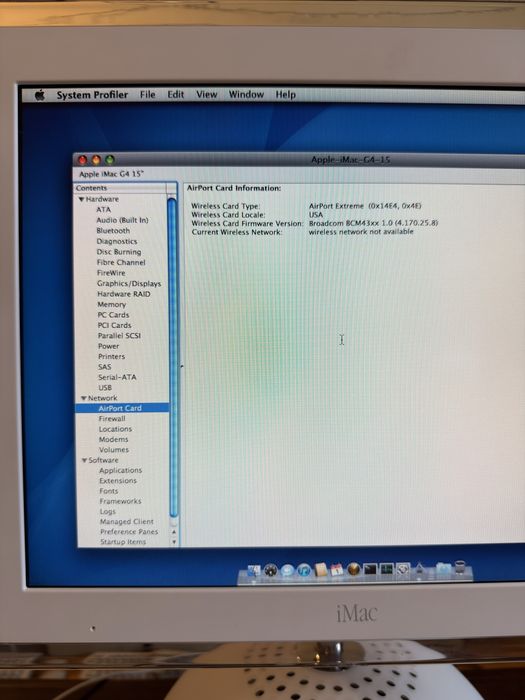Viewport: 525px width, 700px height.
Task: Select Startup Items in sidebar
Action: 123,542
